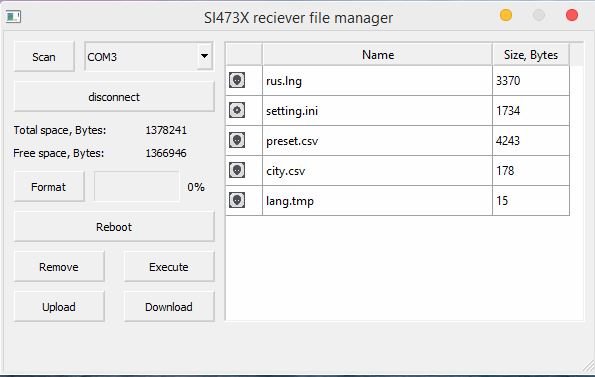Open the COM port dropdown arrow
Screen dimensions: 595x377
pyautogui.click(x=205, y=56)
